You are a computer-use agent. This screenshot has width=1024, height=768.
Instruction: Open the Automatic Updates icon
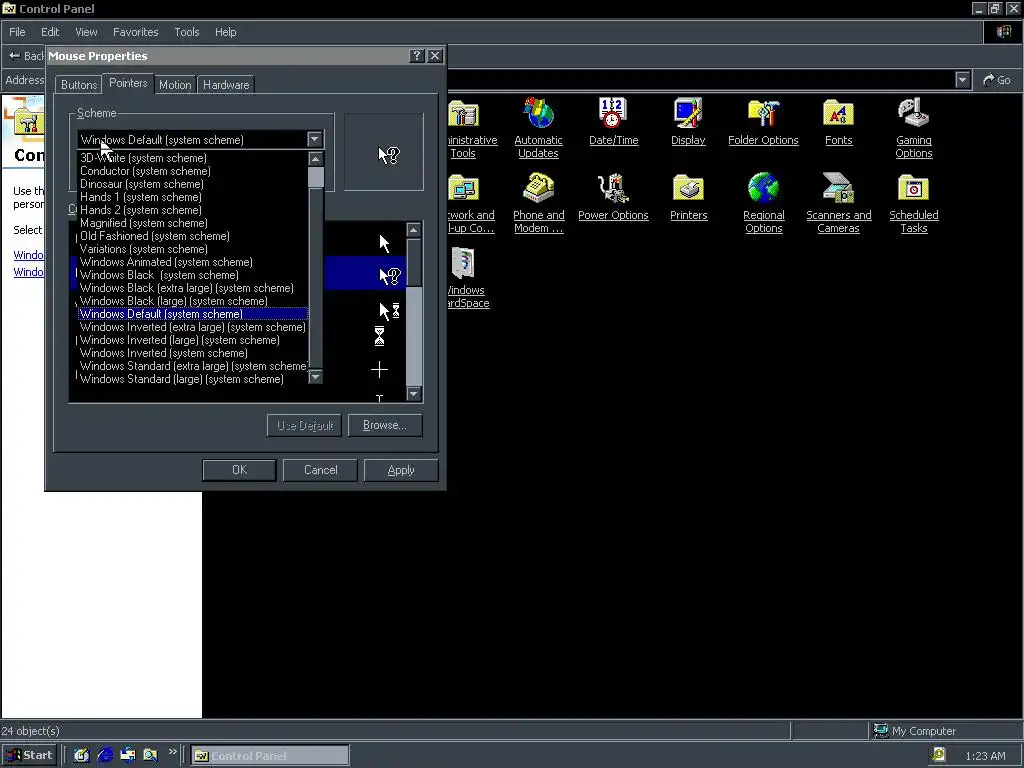tap(538, 114)
